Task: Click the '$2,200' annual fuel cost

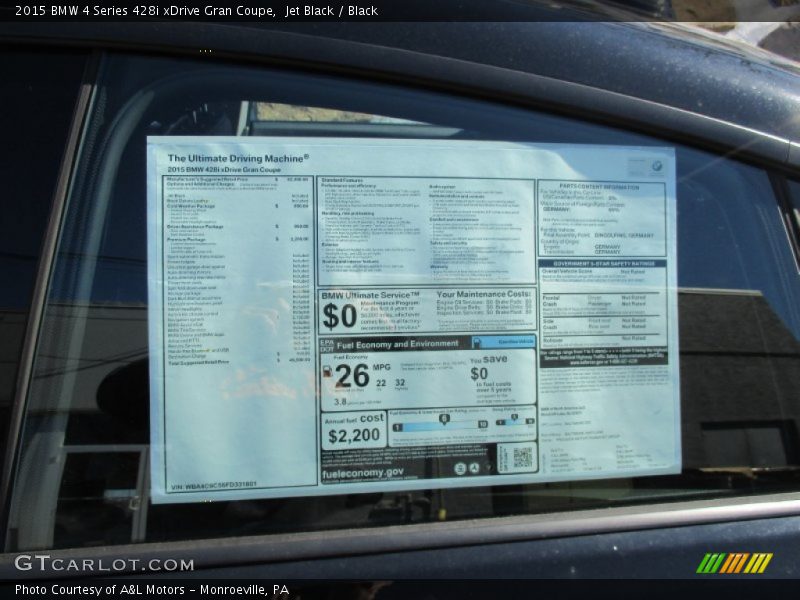Action: tap(354, 436)
